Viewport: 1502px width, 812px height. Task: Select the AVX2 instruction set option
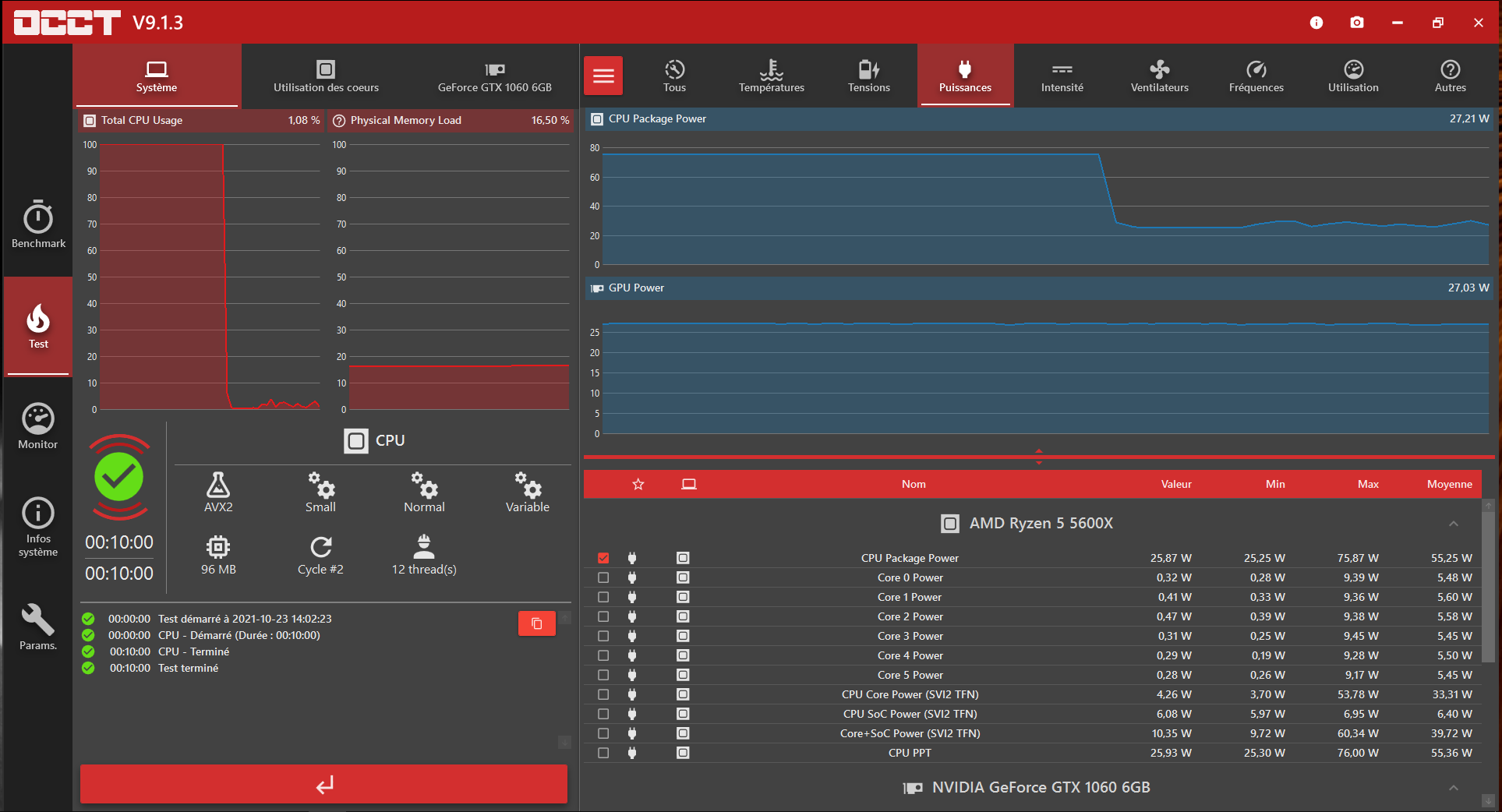point(218,492)
